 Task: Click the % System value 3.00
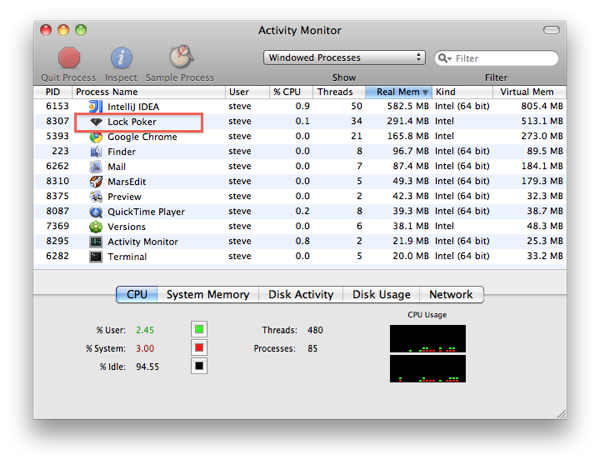point(145,348)
